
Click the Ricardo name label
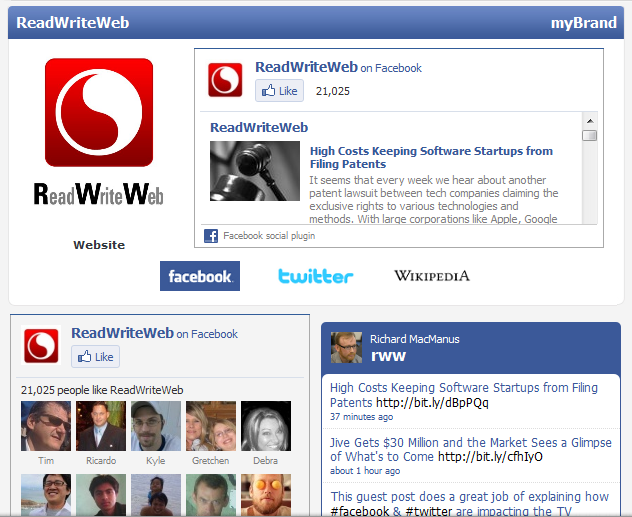coord(101,461)
